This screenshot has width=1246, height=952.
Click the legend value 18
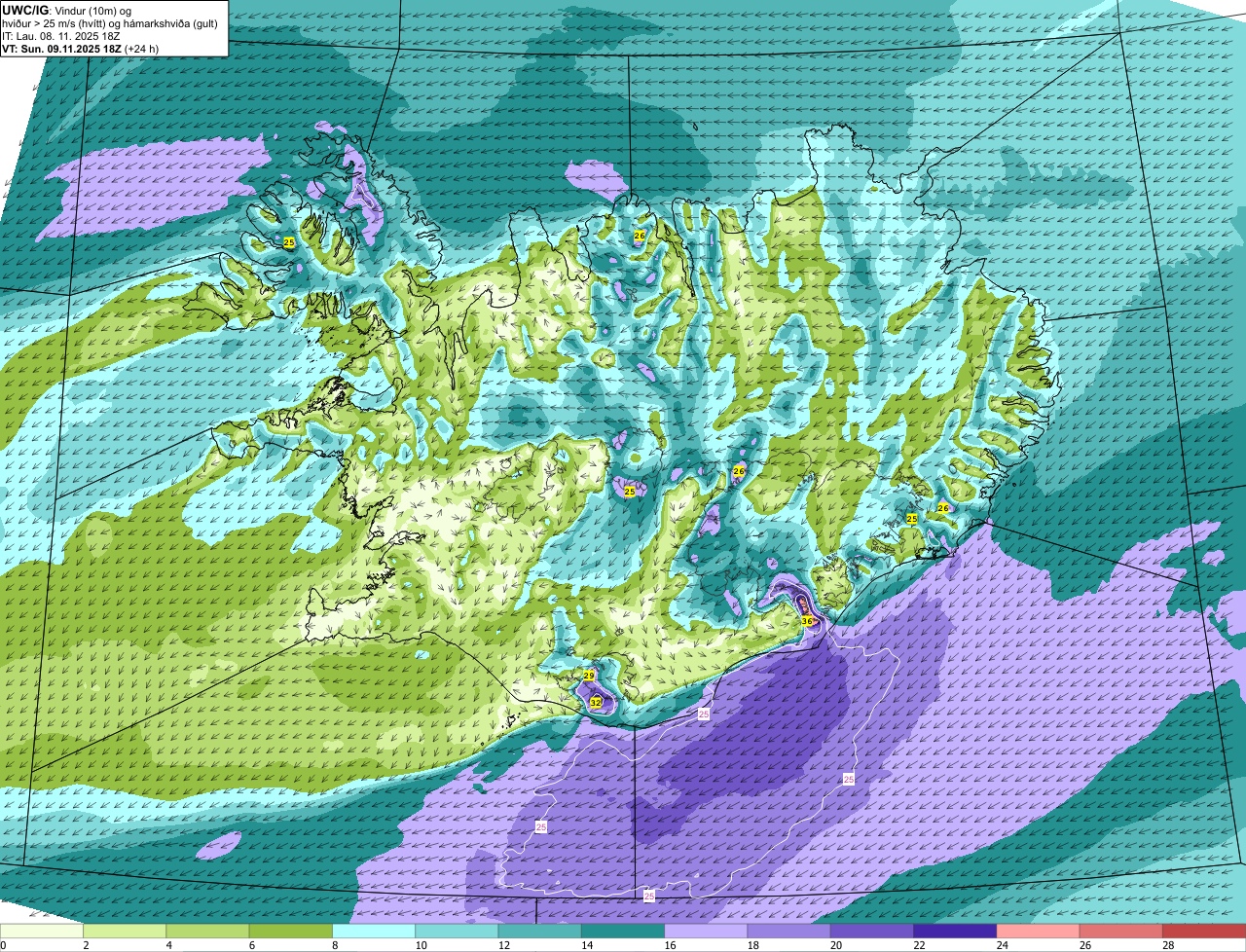click(753, 945)
